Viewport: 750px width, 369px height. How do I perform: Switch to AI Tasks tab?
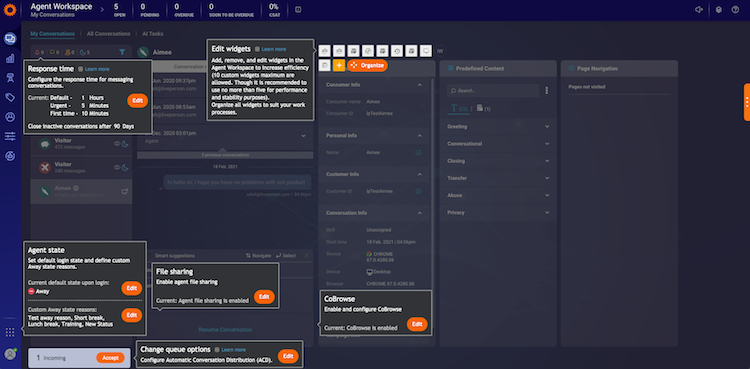(x=153, y=34)
